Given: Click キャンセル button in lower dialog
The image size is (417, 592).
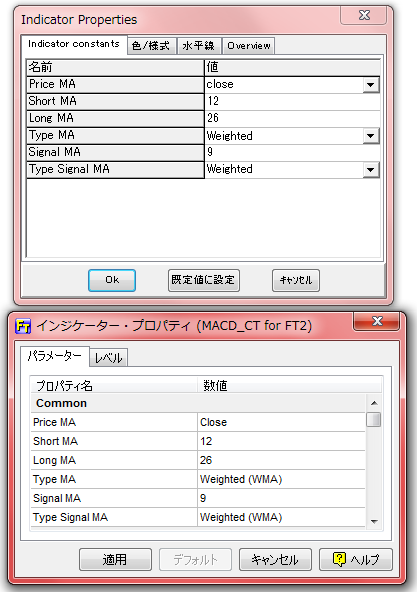Looking at the screenshot, I should 275,559.
